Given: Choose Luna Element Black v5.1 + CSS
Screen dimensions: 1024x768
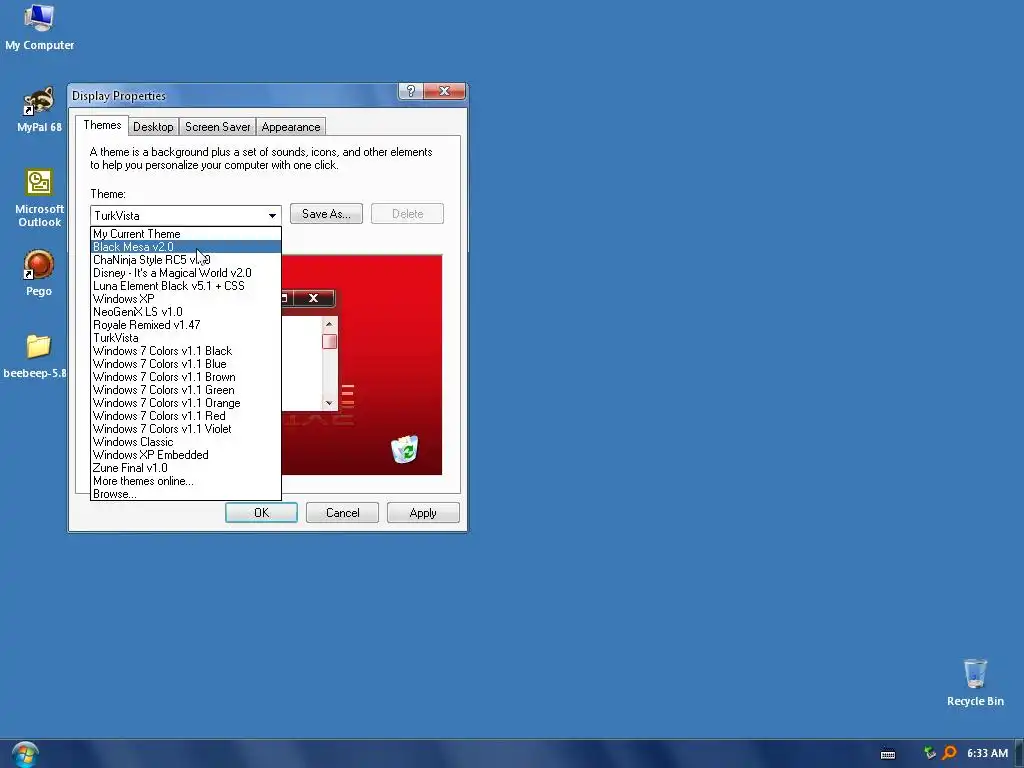Looking at the screenshot, I should pos(185,286).
